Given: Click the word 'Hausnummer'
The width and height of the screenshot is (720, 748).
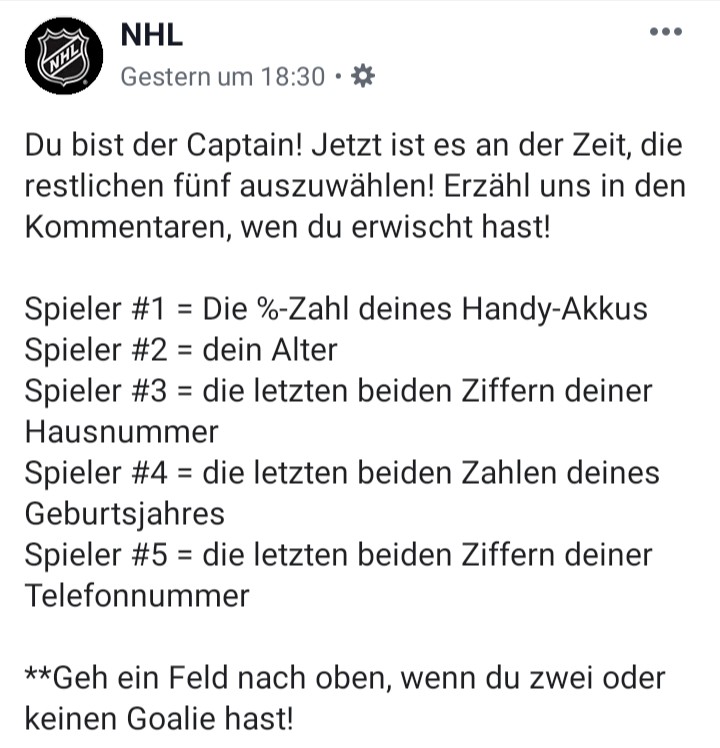Looking at the screenshot, I should point(121,431).
